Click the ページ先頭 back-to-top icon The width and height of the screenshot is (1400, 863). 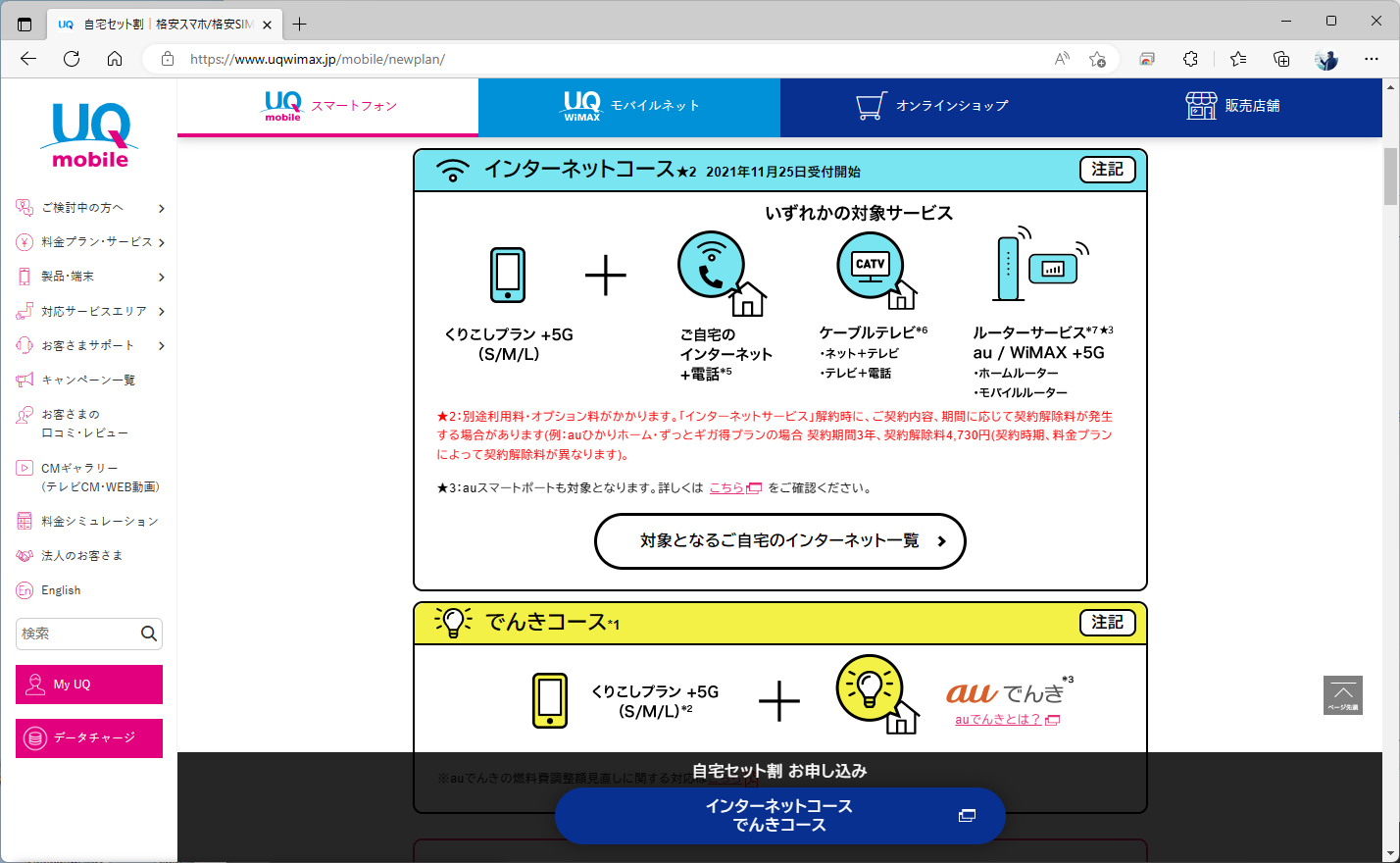coord(1343,694)
